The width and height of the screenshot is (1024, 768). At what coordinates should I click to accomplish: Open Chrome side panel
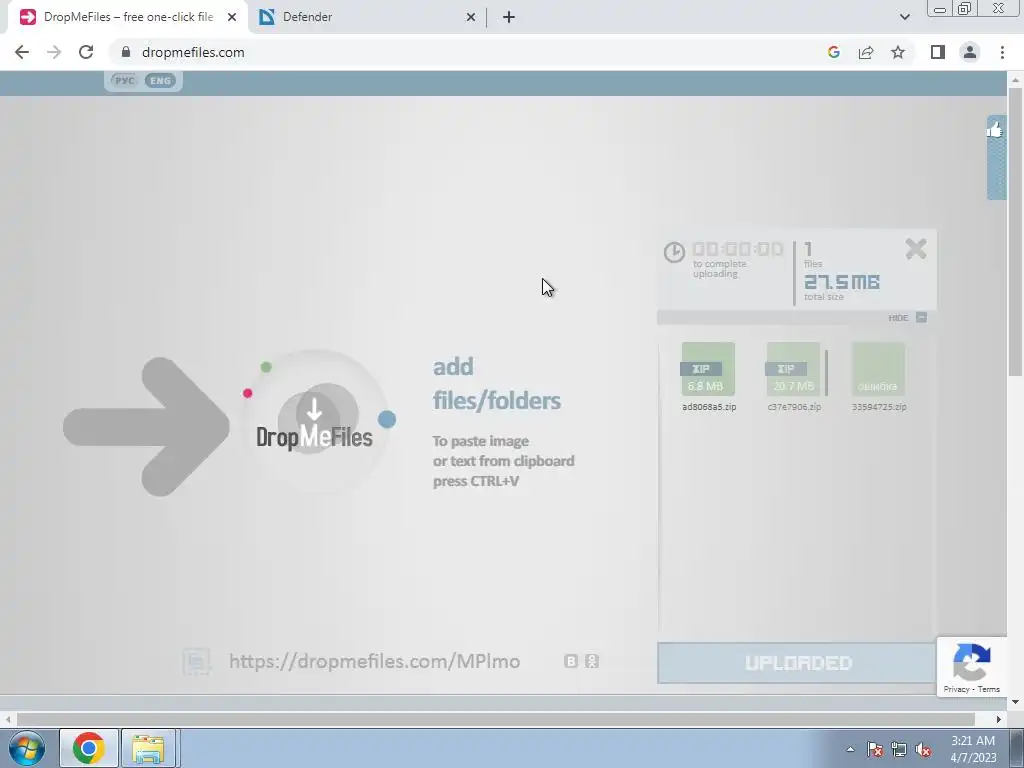pyautogui.click(x=938, y=52)
